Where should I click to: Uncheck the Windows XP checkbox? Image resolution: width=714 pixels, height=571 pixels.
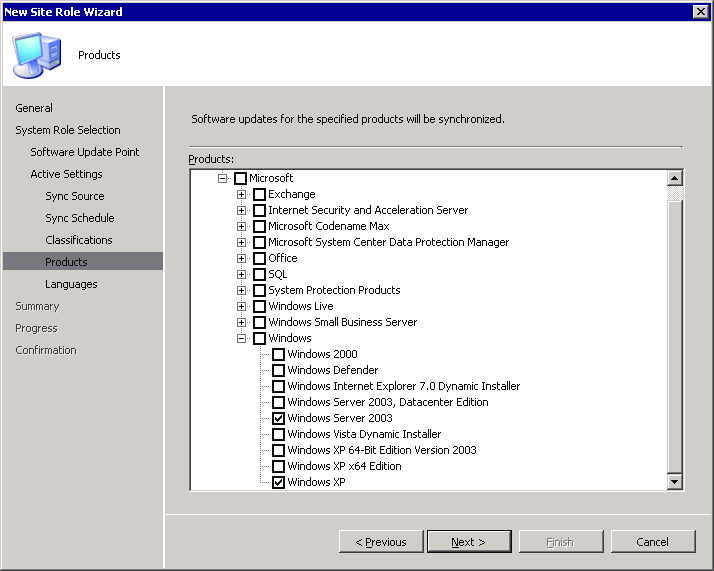tap(279, 482)
